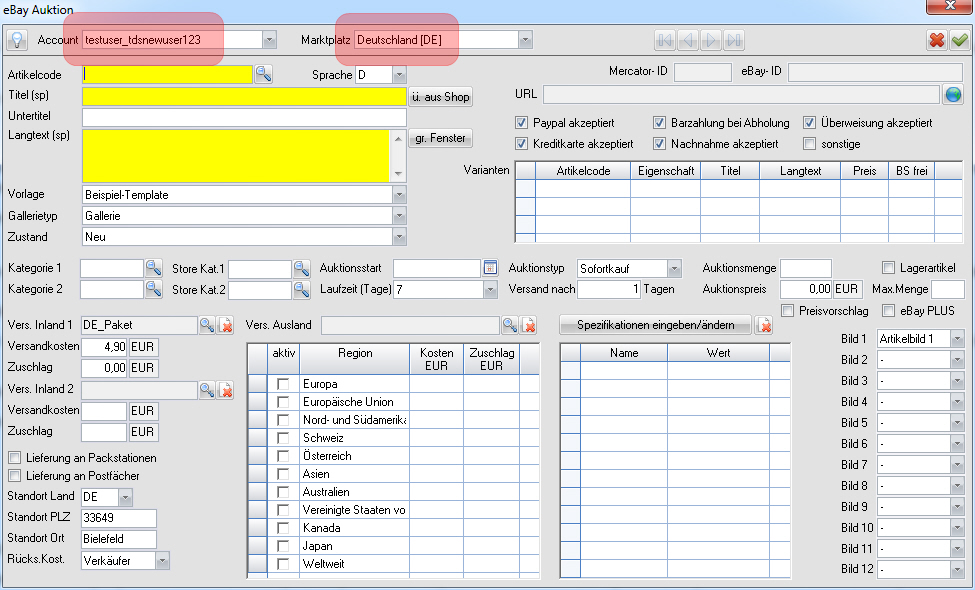Open the Artikelcode search lookup

[264, 74]
